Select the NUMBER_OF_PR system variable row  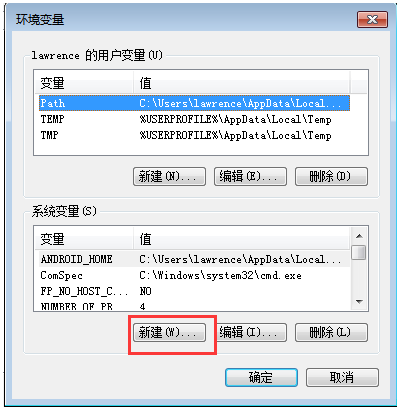point(192,305)
